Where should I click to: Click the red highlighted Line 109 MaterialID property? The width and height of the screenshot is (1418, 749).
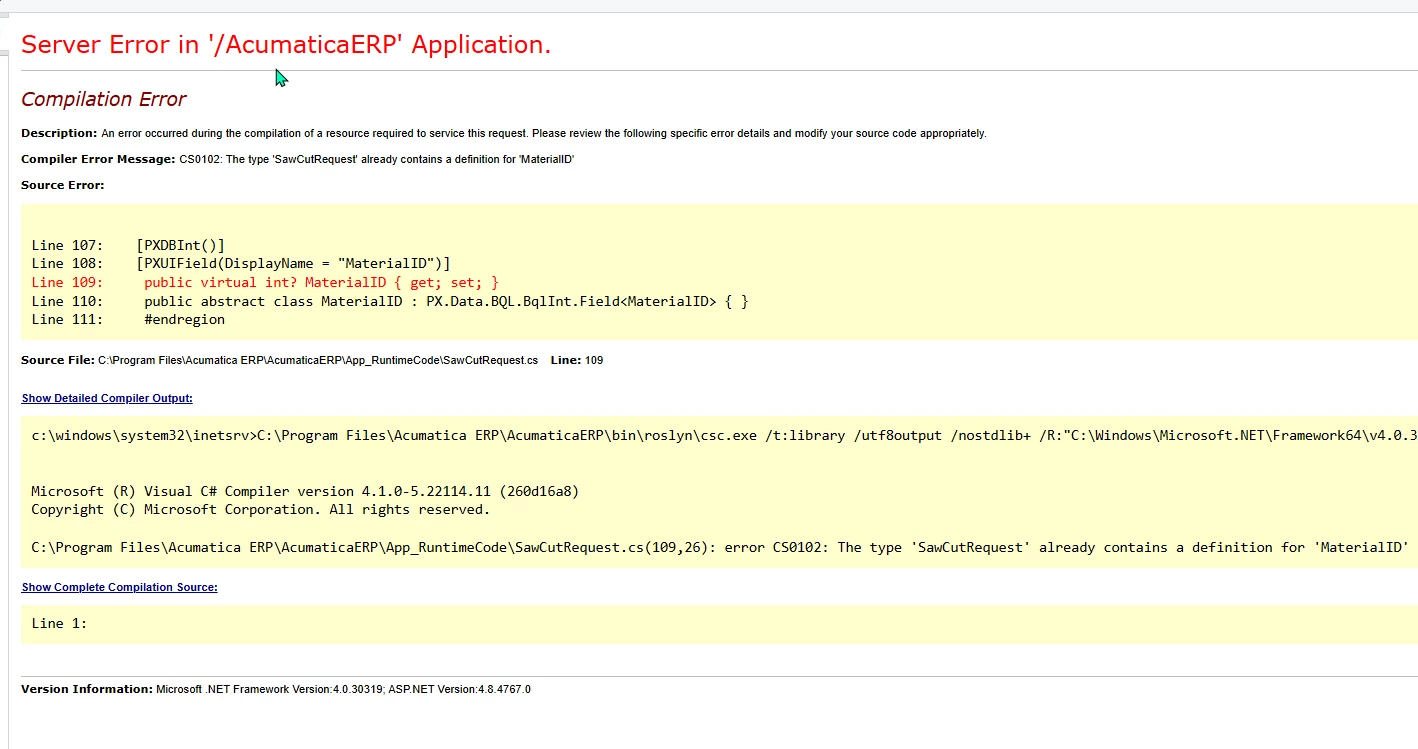tap(265, 283)
